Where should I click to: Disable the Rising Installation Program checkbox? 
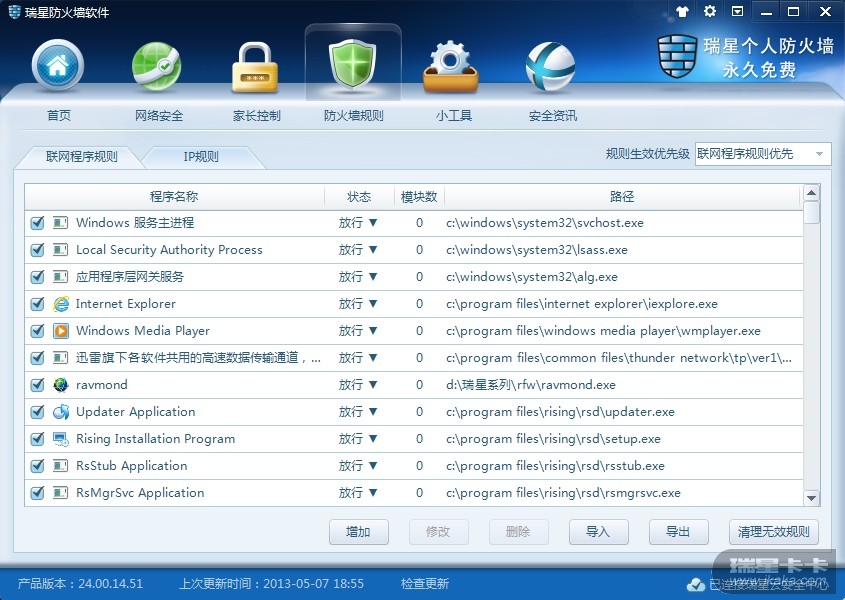37,439
